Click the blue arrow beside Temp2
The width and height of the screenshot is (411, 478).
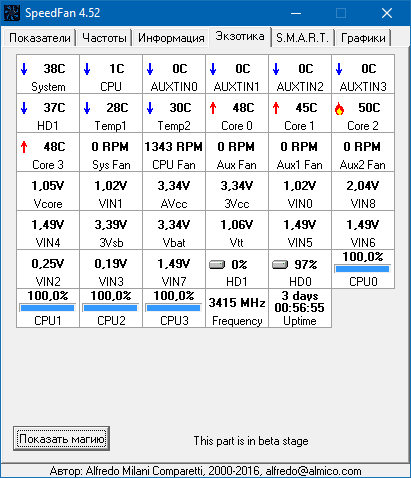click(150, 108)
